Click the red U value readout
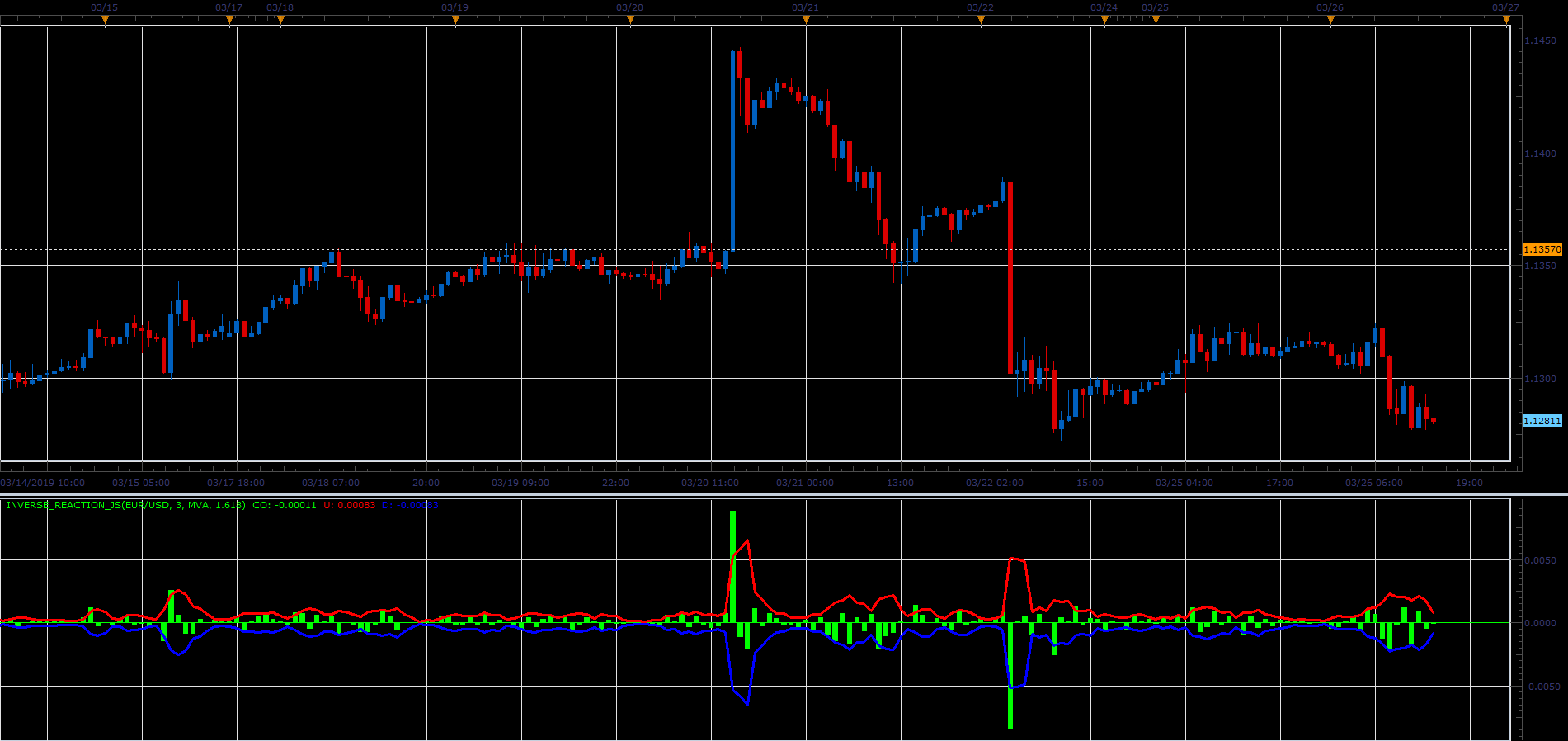1568x741 pixels. tap(350, 505)
